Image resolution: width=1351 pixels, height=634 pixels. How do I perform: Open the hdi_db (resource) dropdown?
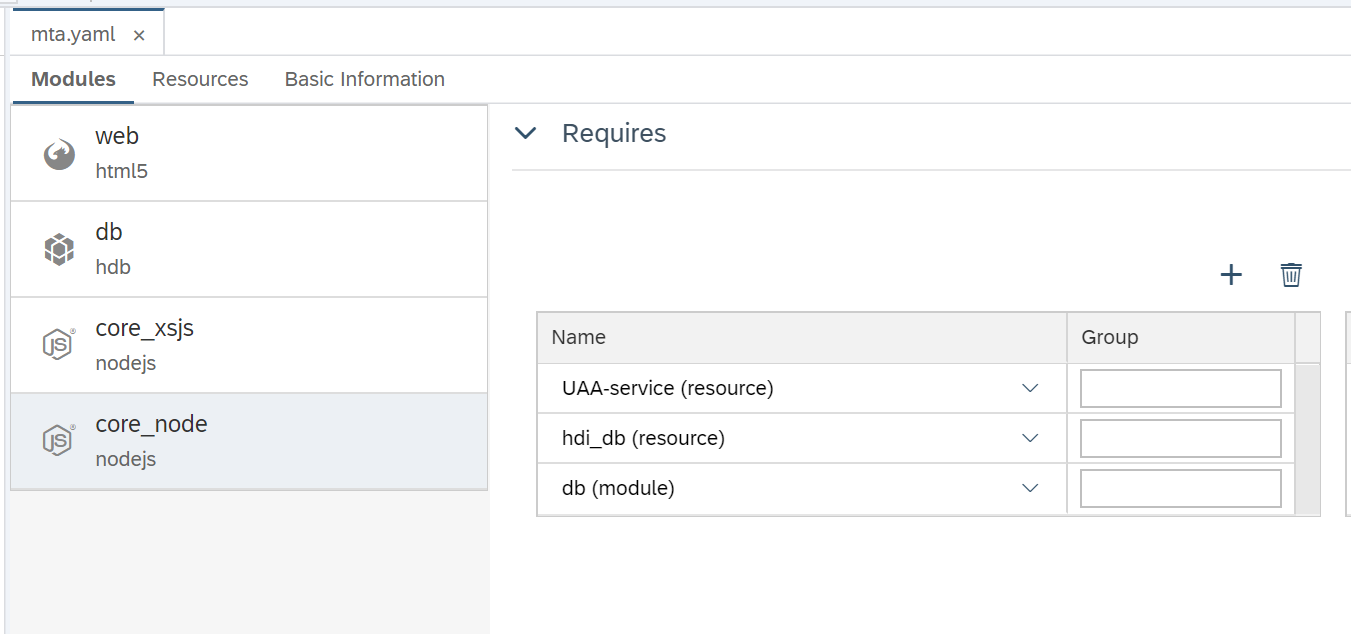pyautogui.click(x=1030, y=438)
